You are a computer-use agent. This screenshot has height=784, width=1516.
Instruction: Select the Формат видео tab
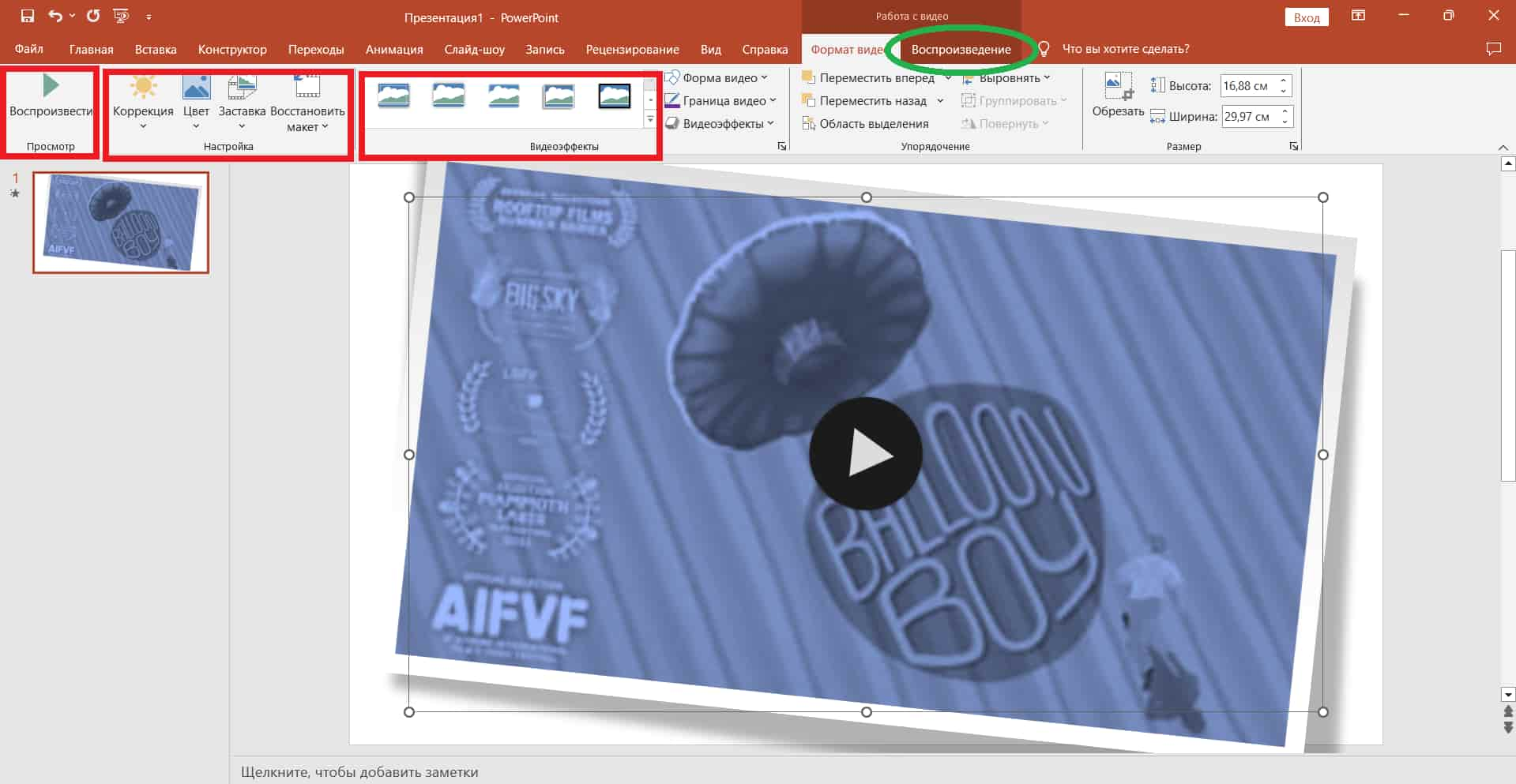(x=847, y=49)
